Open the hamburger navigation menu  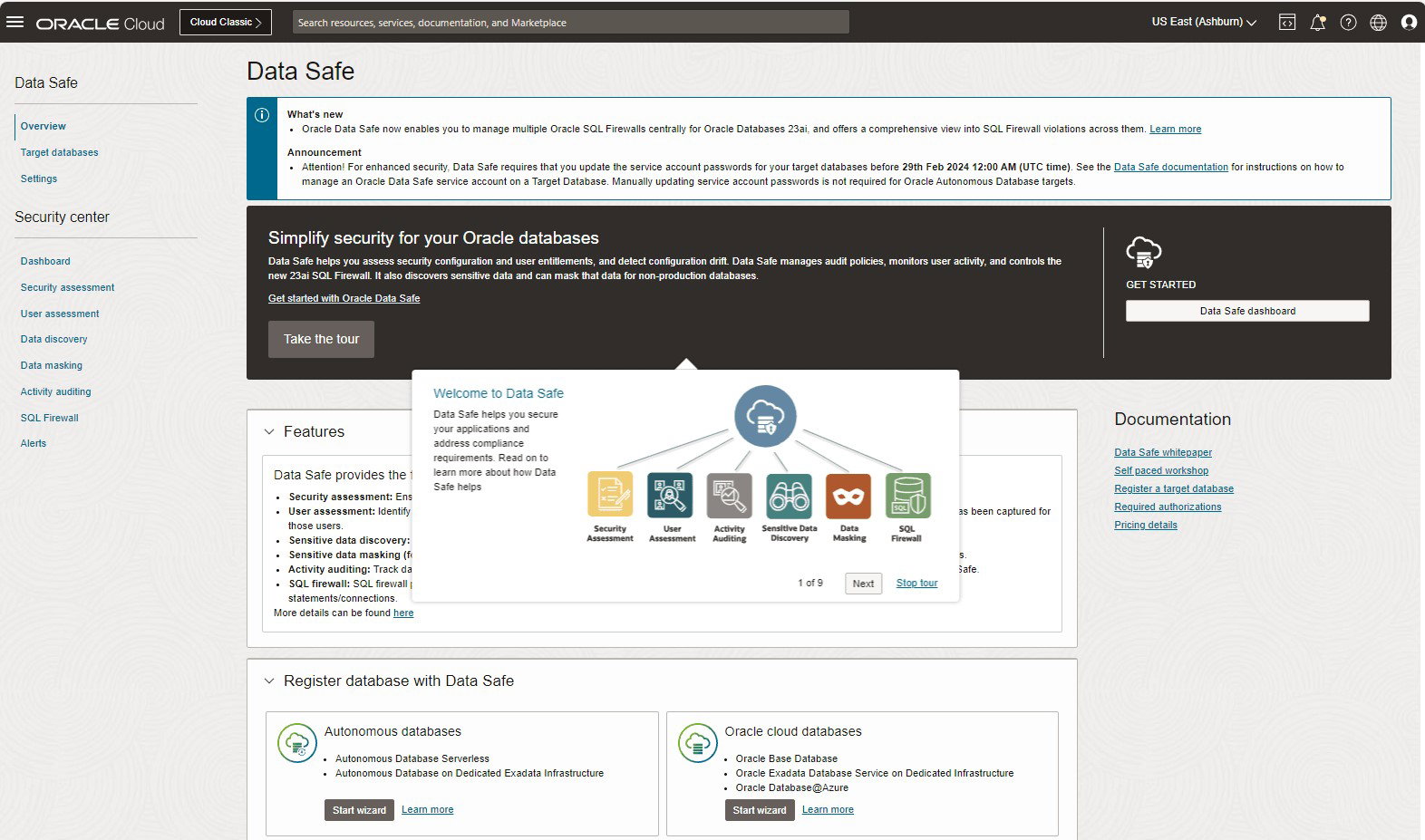[15, 22]
